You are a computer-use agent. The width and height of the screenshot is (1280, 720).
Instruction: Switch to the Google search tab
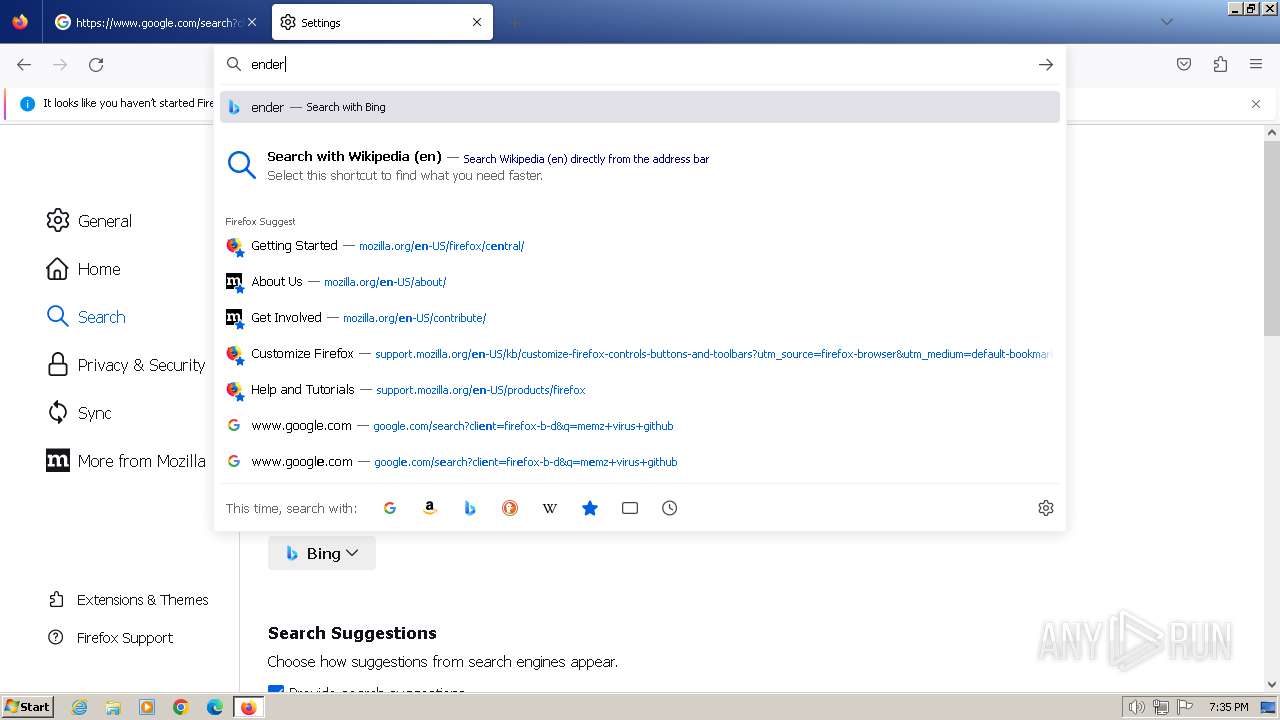click(155, 22)
